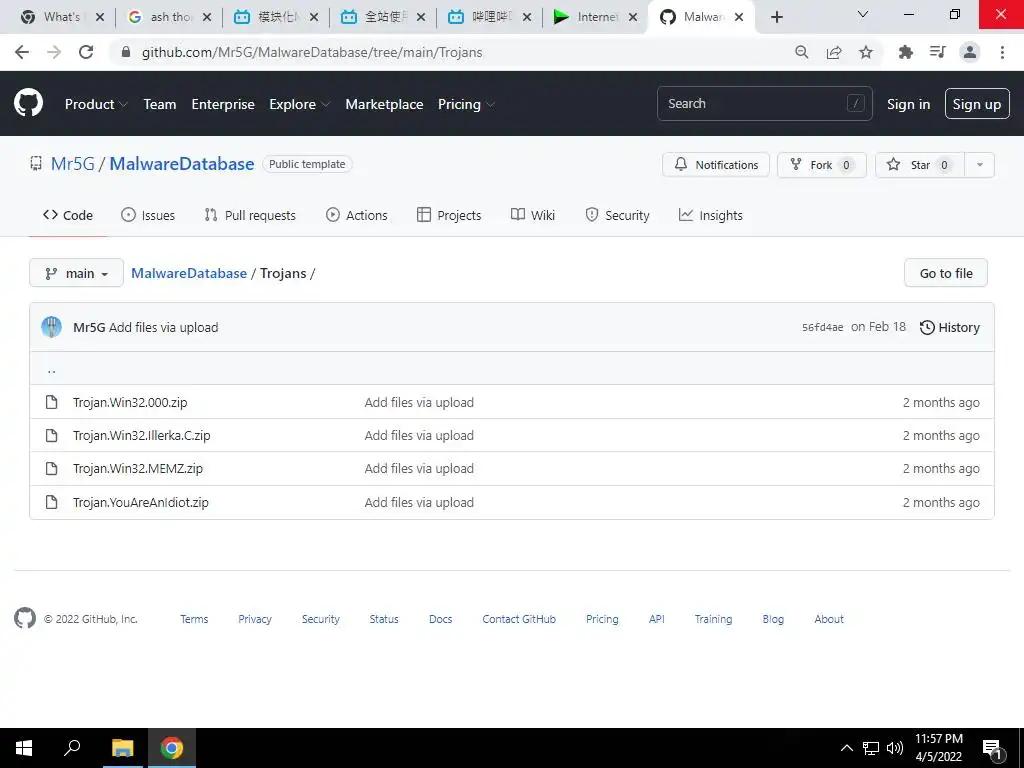Screen dimensions: 1024x768
Task: Open Windows Start menu
Action: point(24,748)
